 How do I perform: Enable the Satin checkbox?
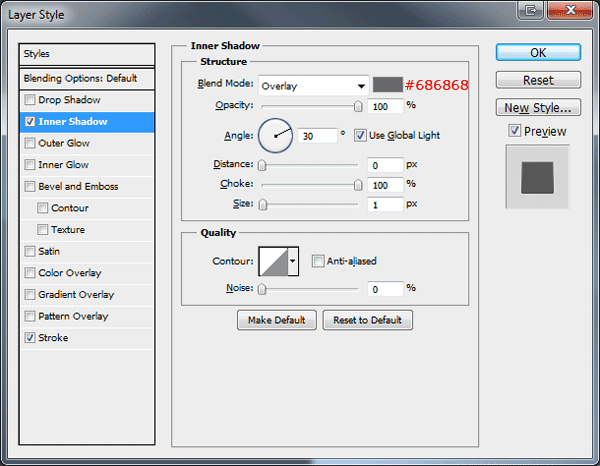(x=30, y=251)
